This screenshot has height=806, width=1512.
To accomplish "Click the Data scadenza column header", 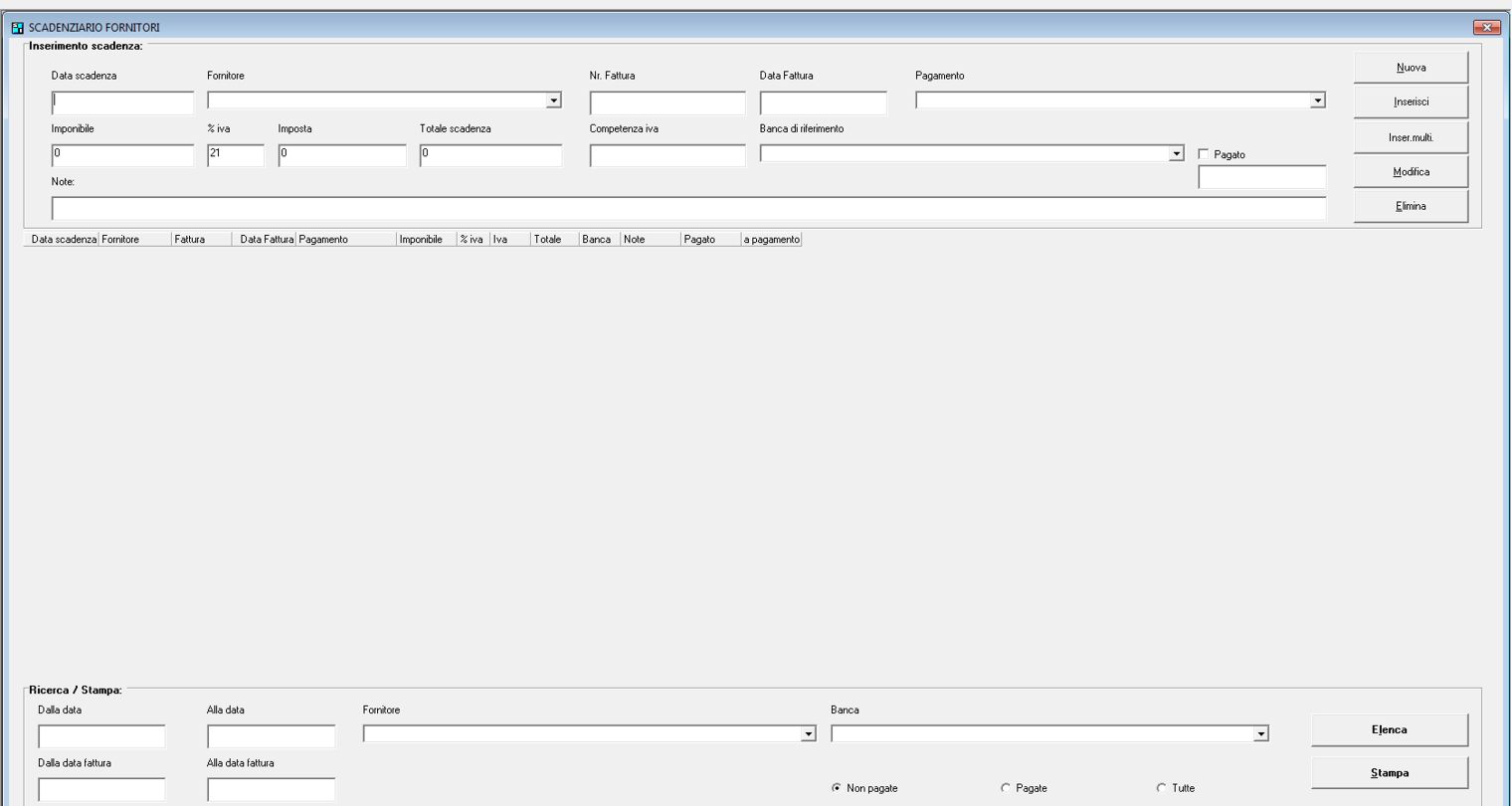I will (x=64, y=240).
